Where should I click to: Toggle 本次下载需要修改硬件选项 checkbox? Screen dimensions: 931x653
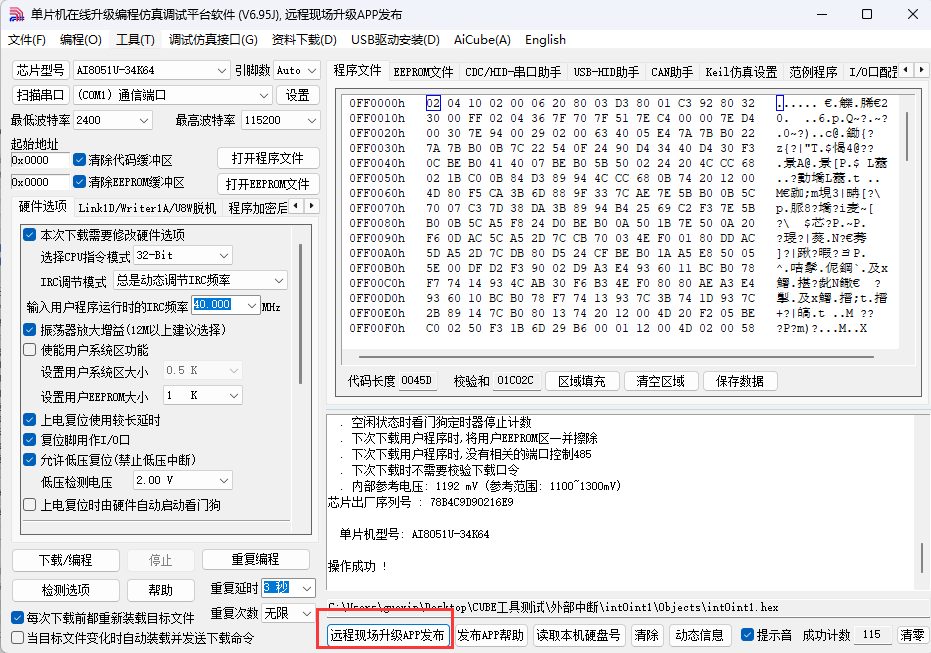(x=30, y=235)
